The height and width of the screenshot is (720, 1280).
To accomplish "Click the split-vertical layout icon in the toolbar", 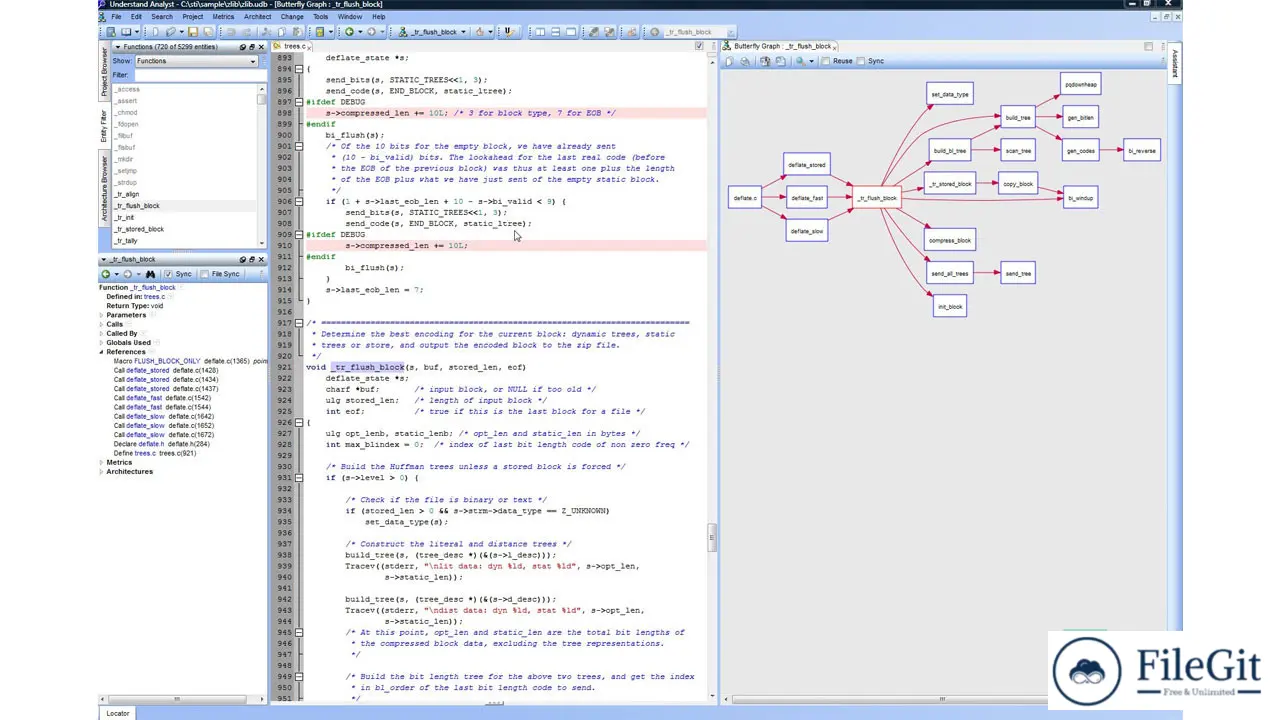I will pos(540,32).
